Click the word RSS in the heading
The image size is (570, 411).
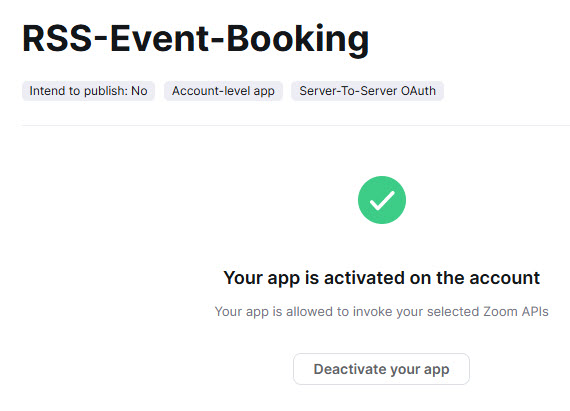(x=57, y=38)
